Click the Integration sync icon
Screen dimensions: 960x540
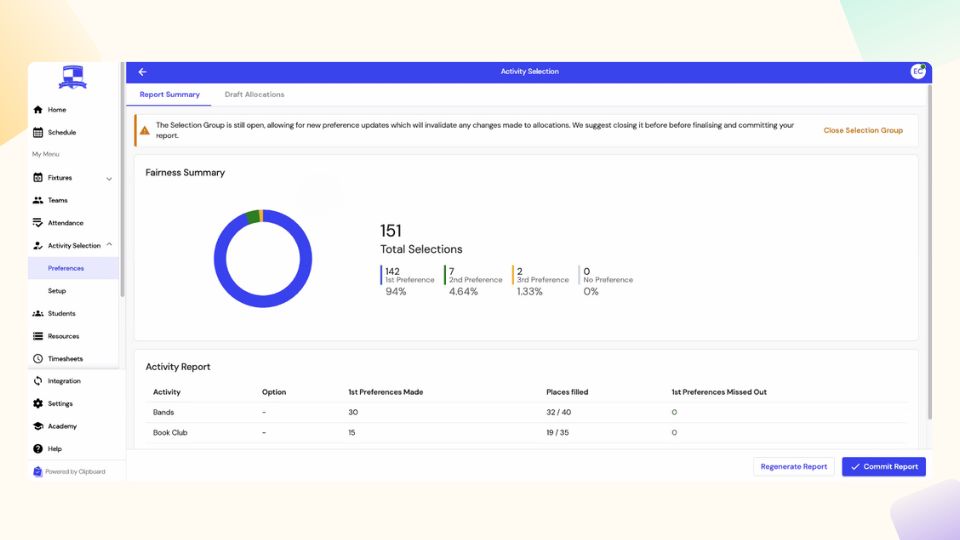38,381
